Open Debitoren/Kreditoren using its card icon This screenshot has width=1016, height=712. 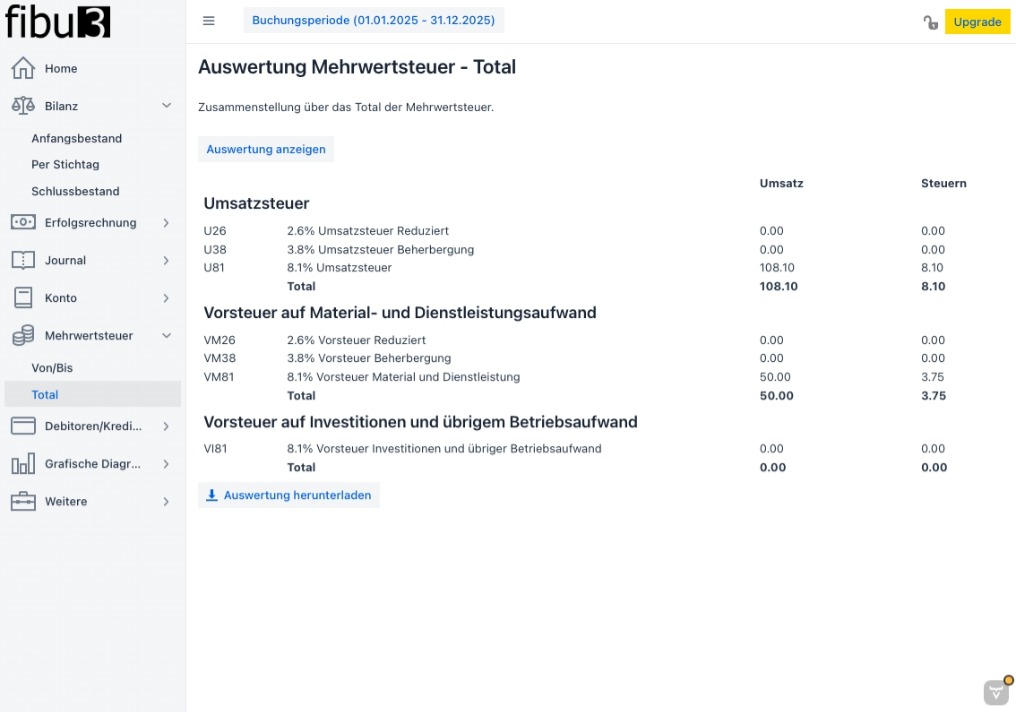coord(22,426)
